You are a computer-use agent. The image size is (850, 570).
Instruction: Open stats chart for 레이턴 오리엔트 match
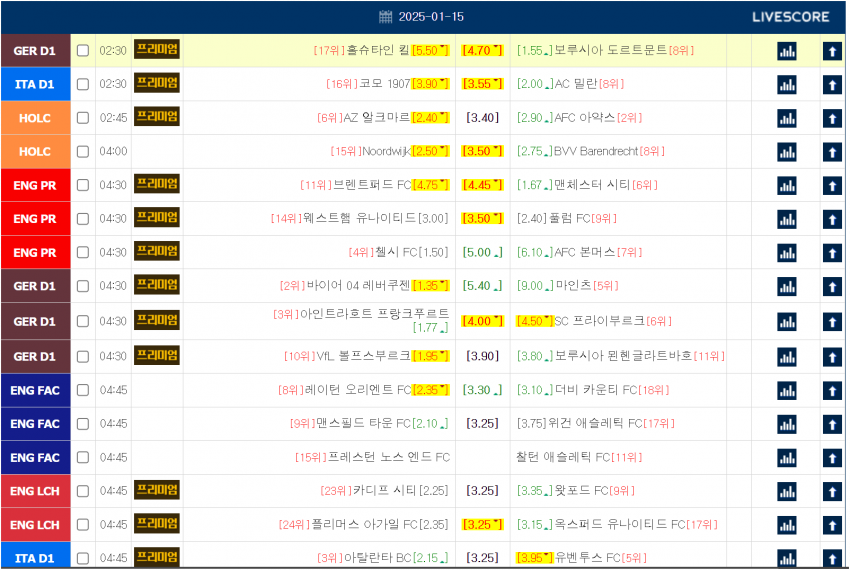[787, 390]
